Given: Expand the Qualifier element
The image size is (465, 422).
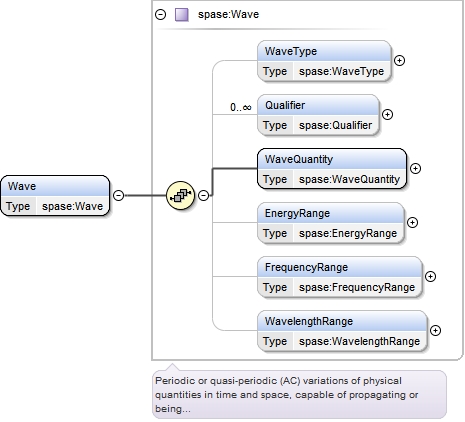Looking at the screenshot, I should coord(387,115).
